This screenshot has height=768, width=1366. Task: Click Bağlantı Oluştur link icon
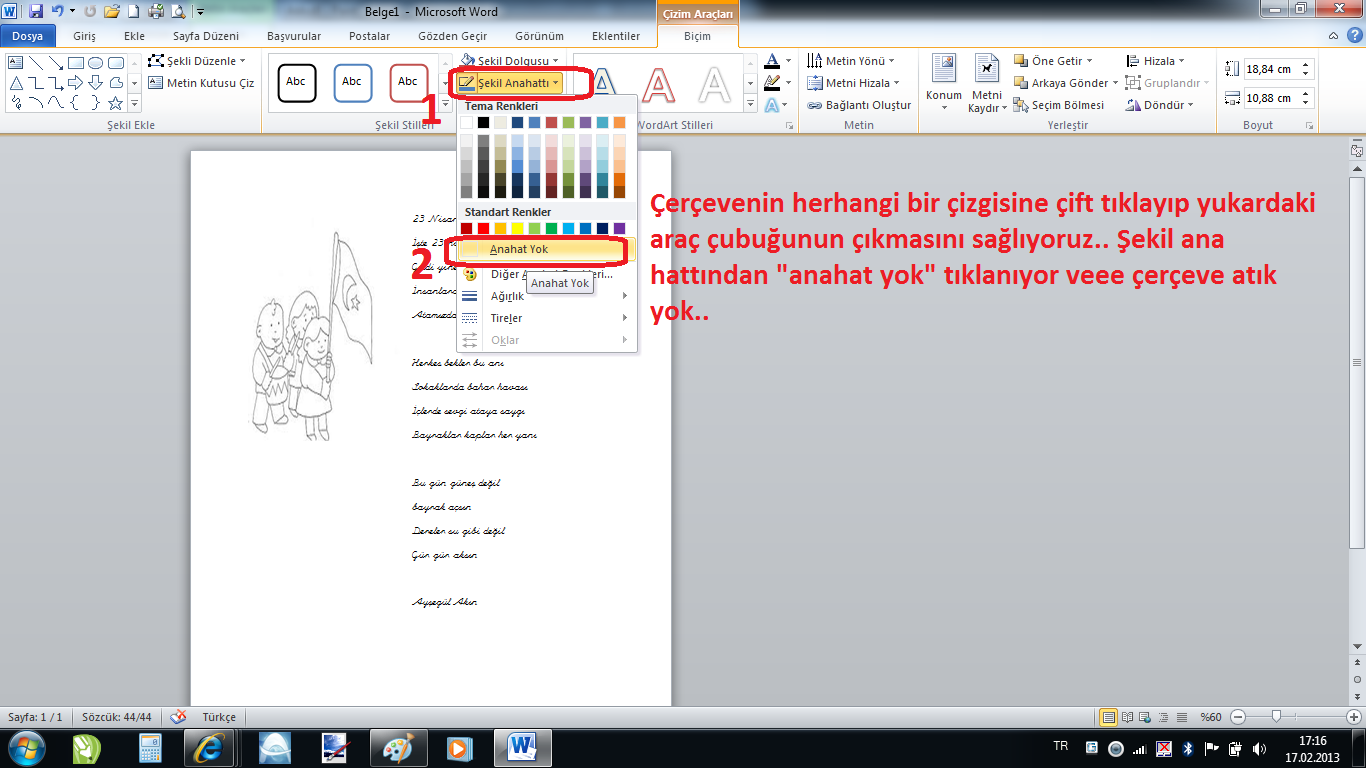point(859,105)
